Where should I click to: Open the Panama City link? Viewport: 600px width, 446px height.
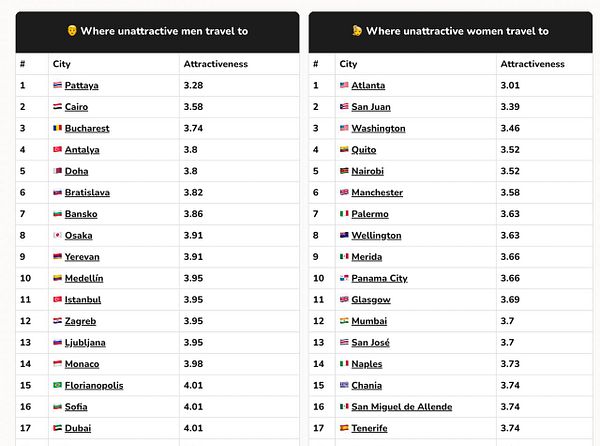pos(379,278)
